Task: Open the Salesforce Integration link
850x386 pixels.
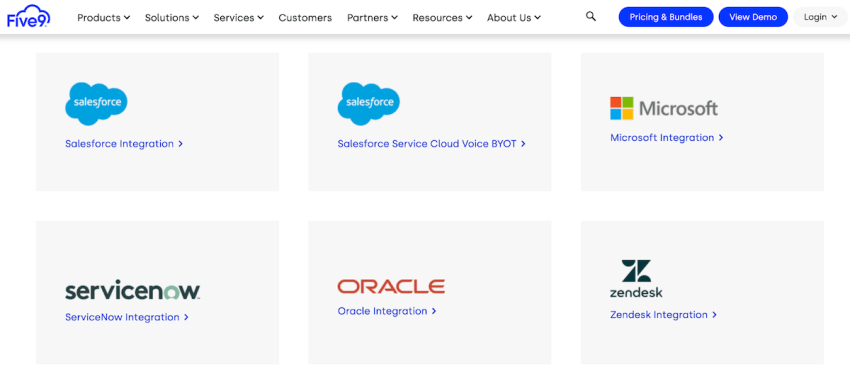Action: [124, 144]
